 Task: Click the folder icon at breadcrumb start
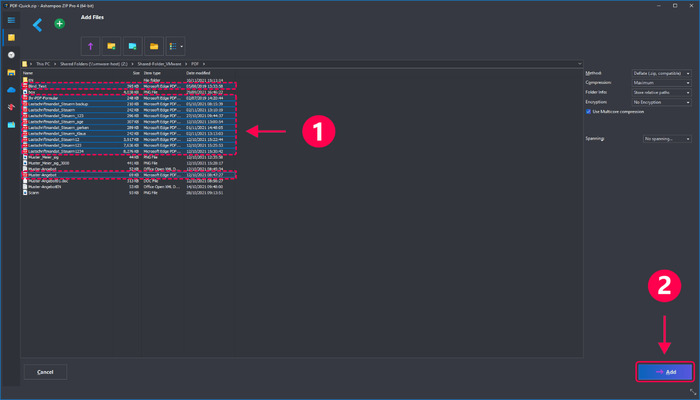pos(25,64)
